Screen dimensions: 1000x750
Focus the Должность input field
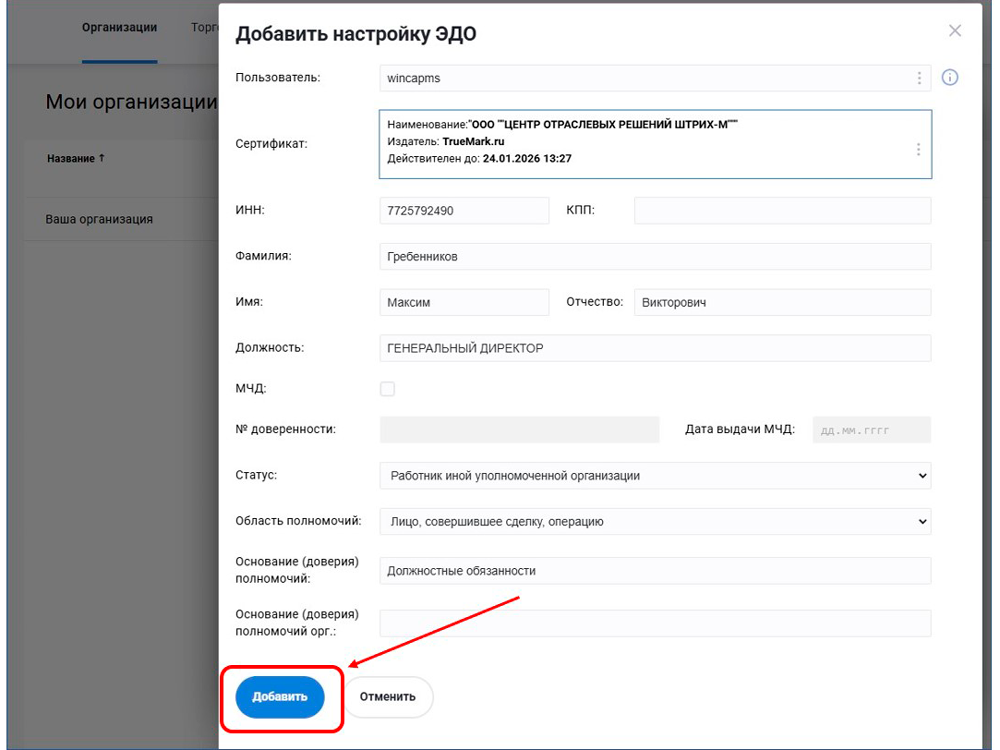[x=655, y=348]
